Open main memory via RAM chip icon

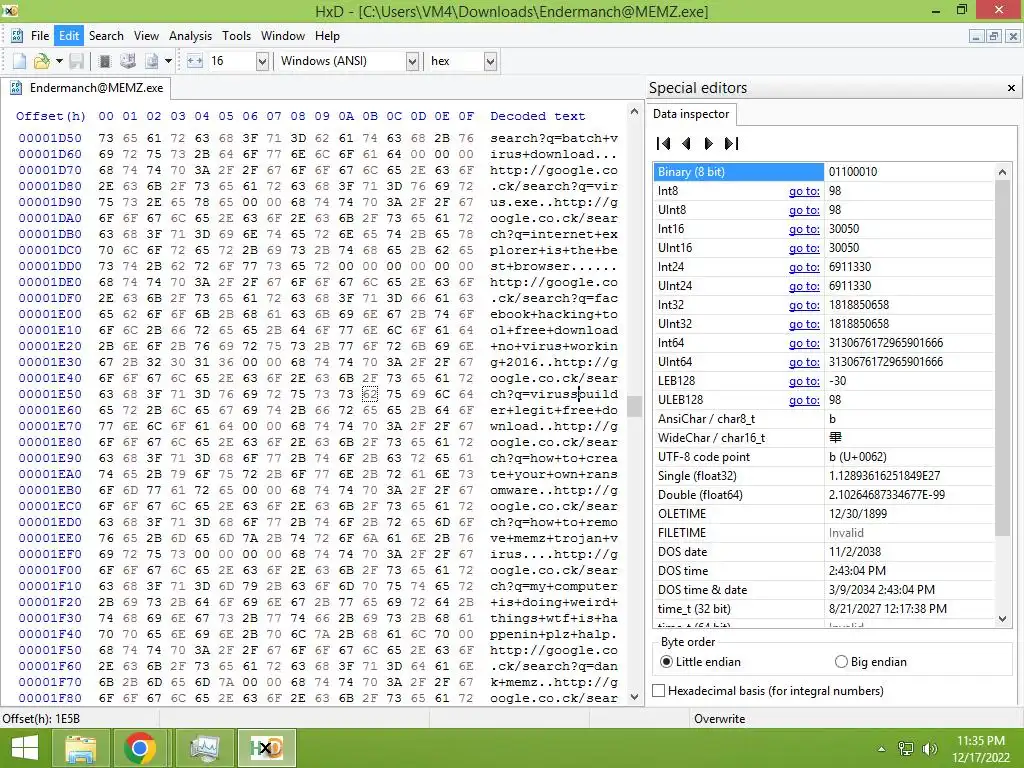coord(104,61)
